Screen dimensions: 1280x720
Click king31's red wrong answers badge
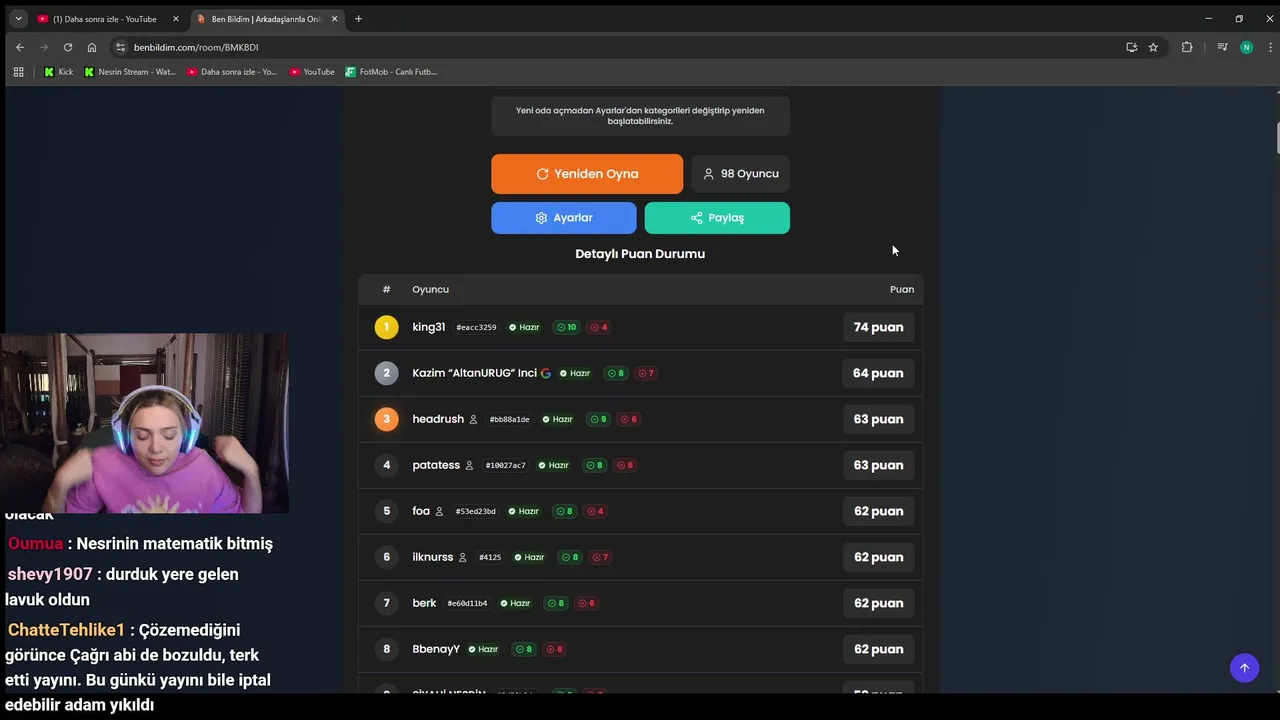(x=599, y=327)
